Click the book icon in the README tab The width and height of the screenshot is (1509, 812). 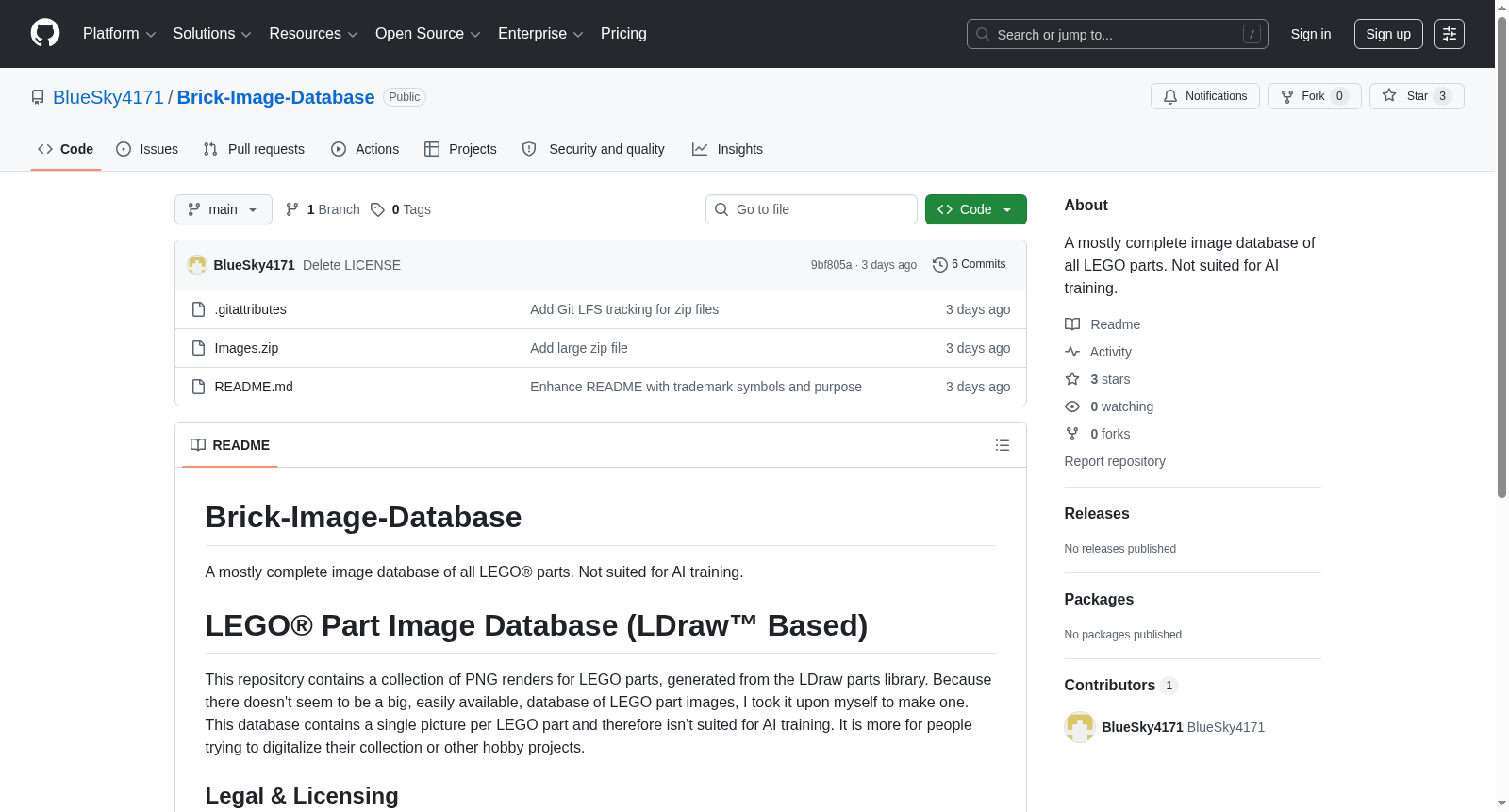point(198,445)
